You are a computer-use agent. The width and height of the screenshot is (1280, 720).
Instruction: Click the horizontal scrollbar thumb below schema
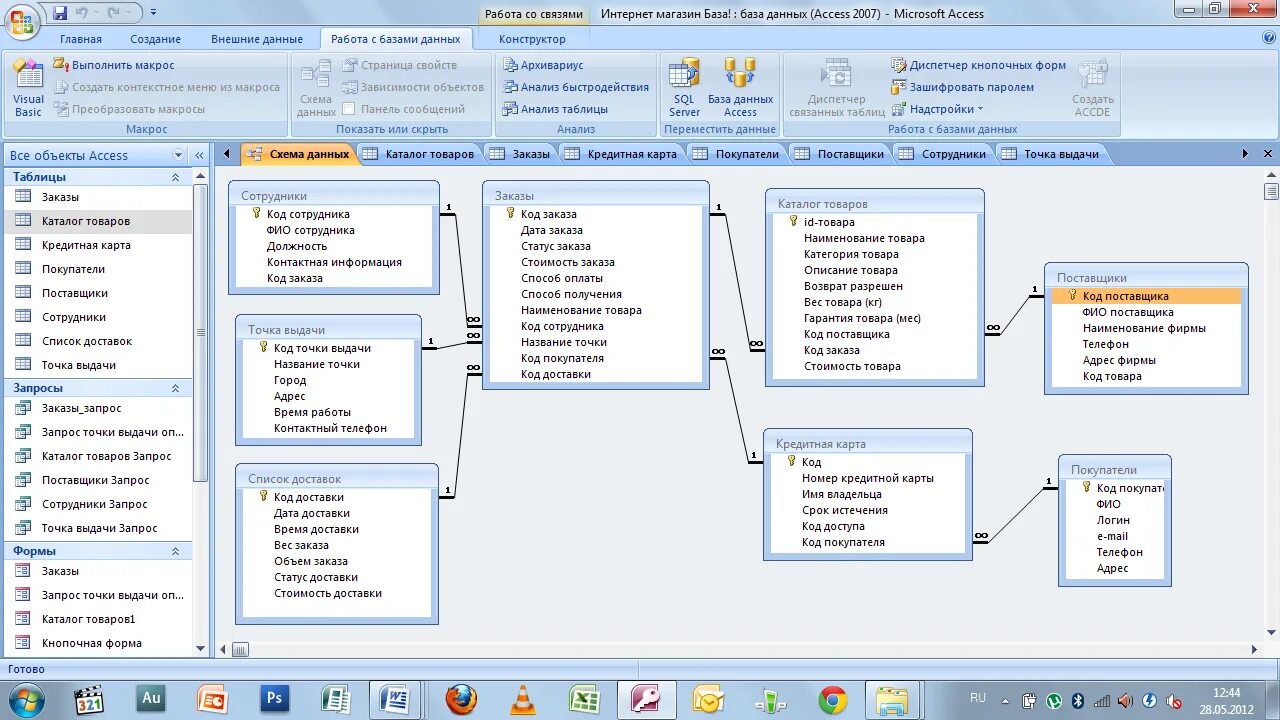point(240,650)
